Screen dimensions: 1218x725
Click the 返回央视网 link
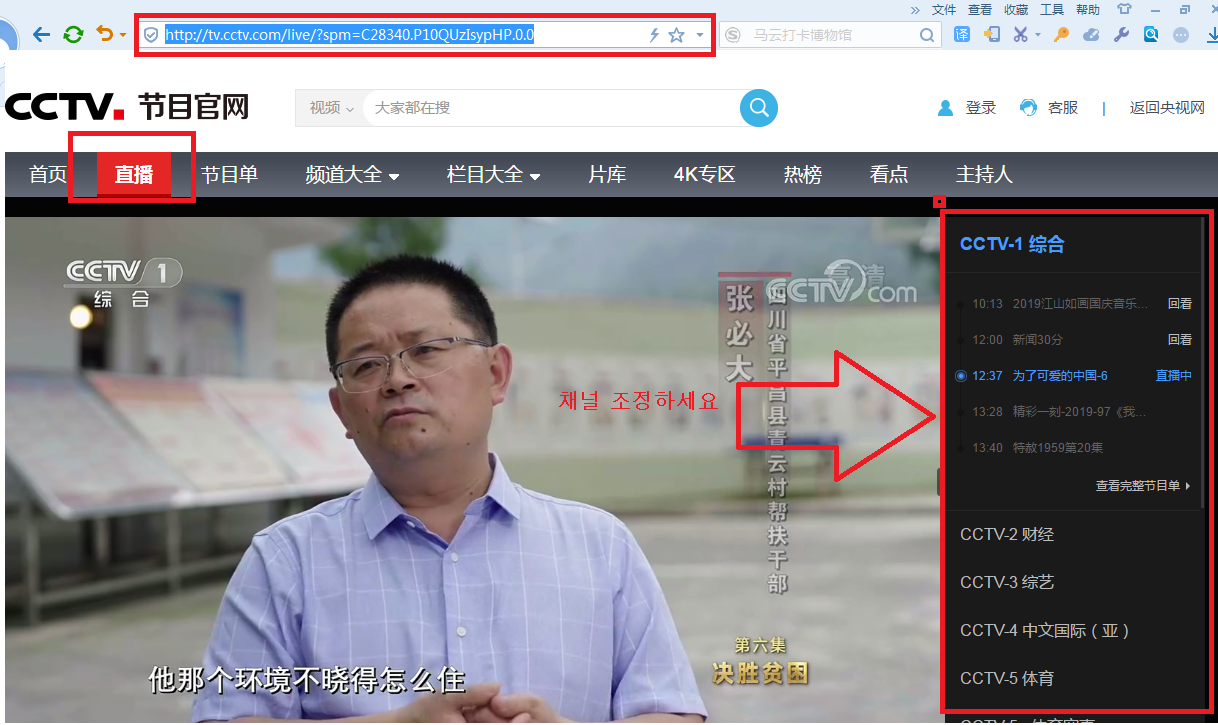pyautogui.click(x=1167, y=108)
